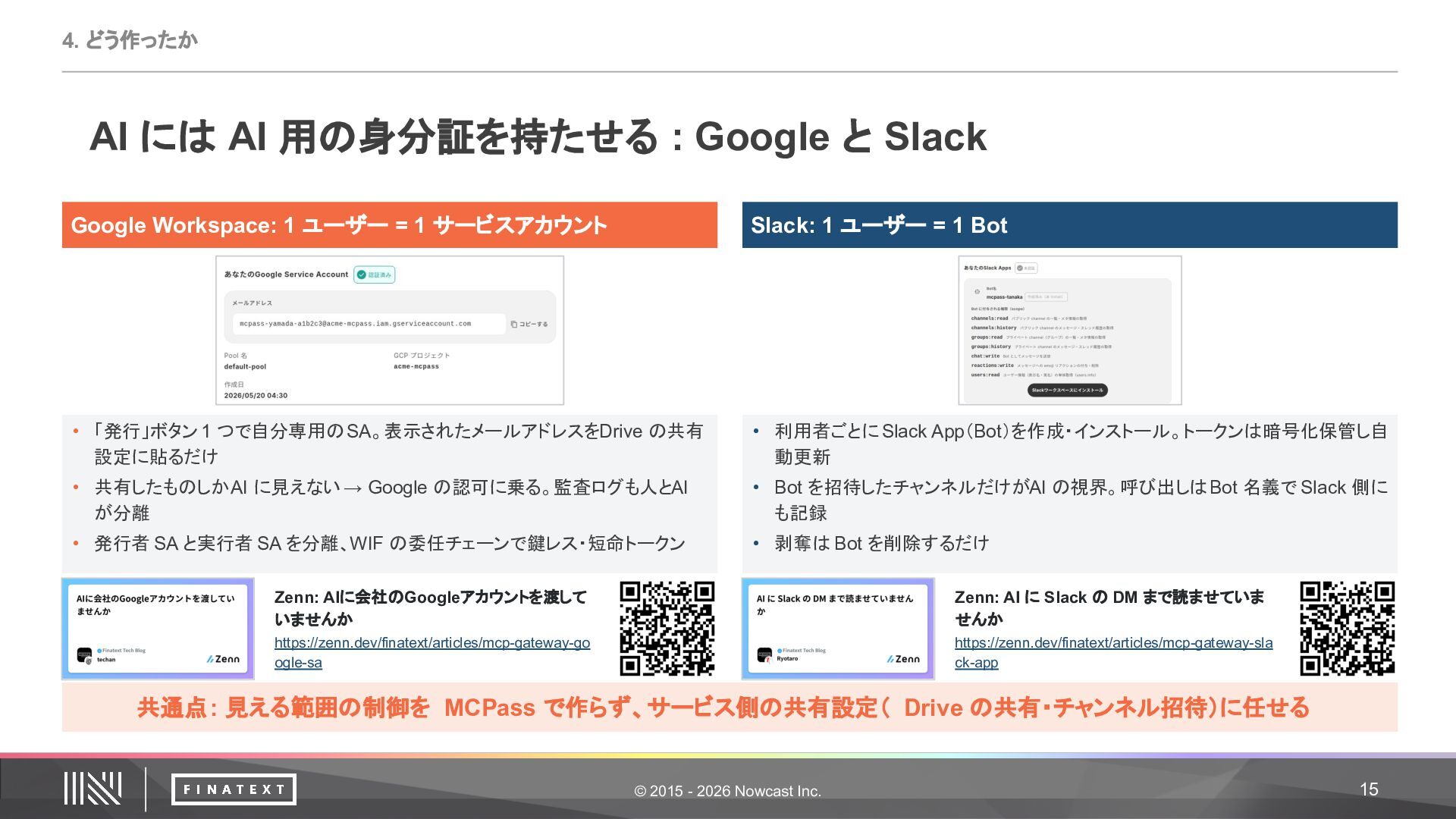1456x819 pixels.
Task: Click the bullet starting '「発行」ボタン 1 つで'
Action: (x=399, y=444)
